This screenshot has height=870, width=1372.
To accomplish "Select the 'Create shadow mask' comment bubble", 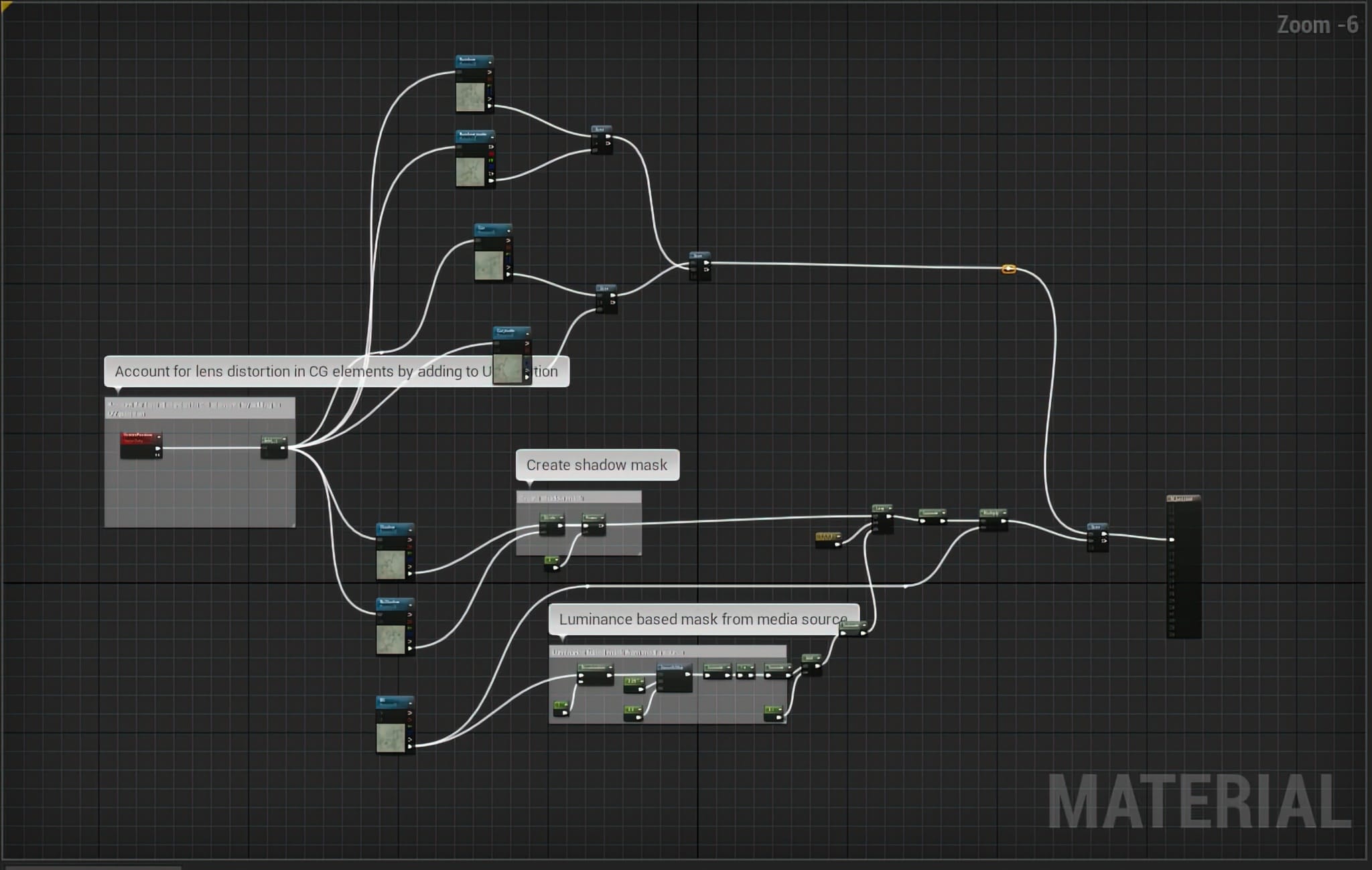I will click(x=598, y=465).
